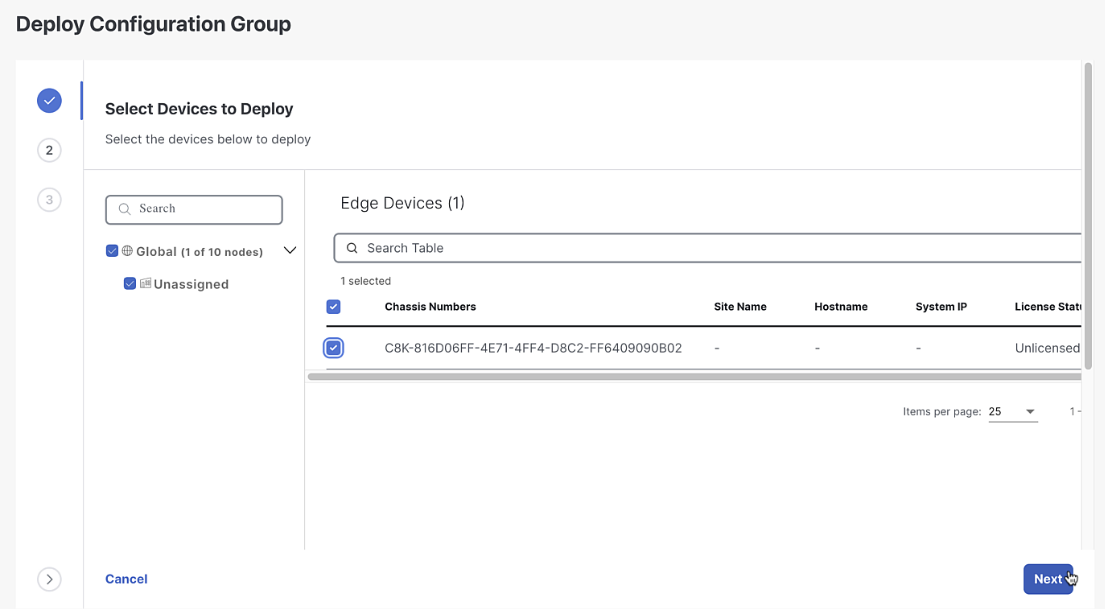
Task: Select the Global (1 of 10 nodes) item
Action: point(199,252)
